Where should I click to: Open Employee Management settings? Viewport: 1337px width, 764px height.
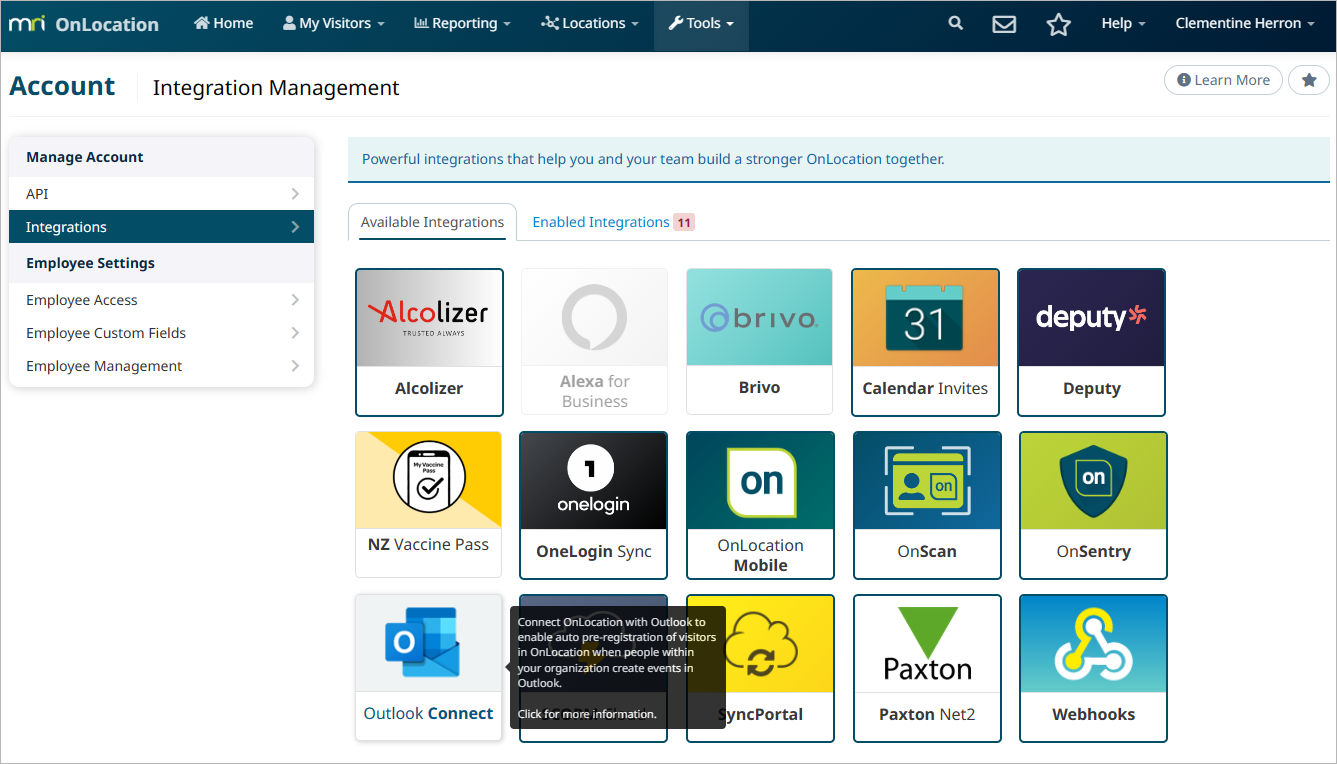161,366
